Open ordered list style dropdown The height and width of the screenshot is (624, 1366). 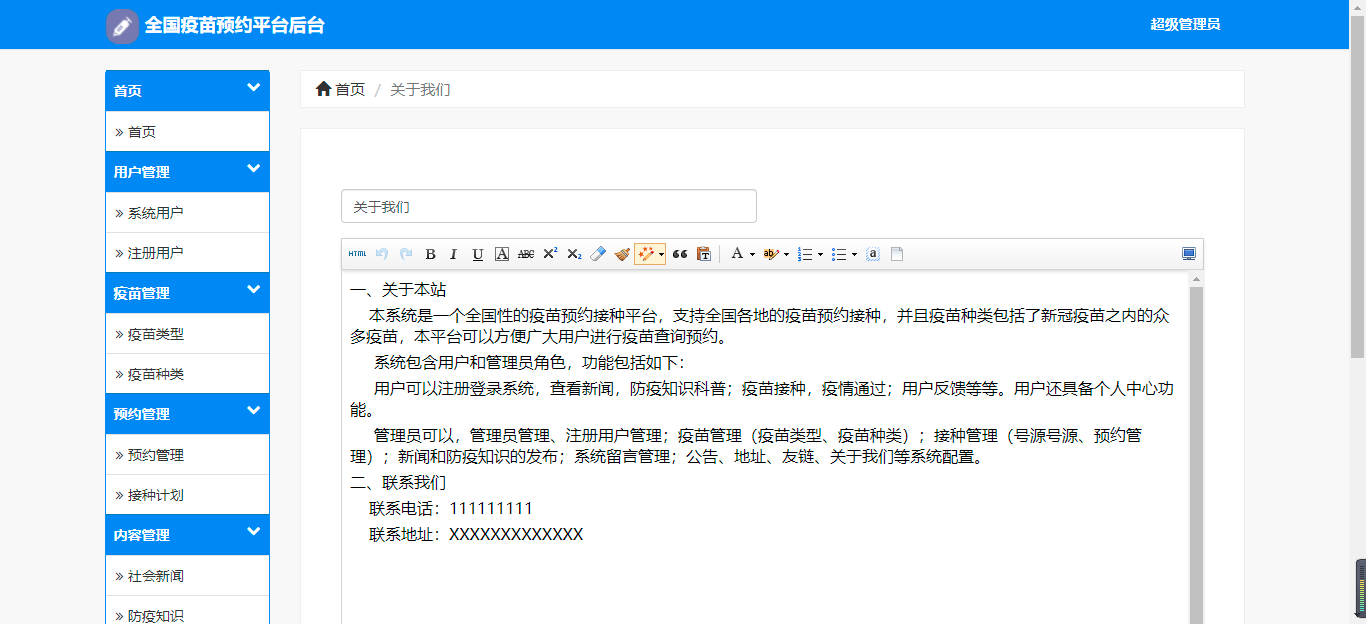point(820,254)
